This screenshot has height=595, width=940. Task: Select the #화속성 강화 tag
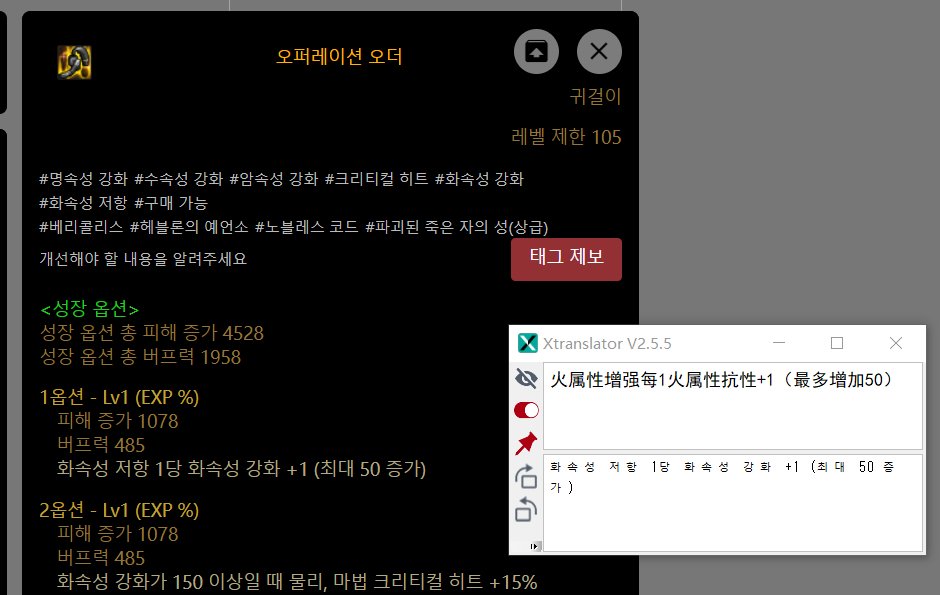click(479, 179)
